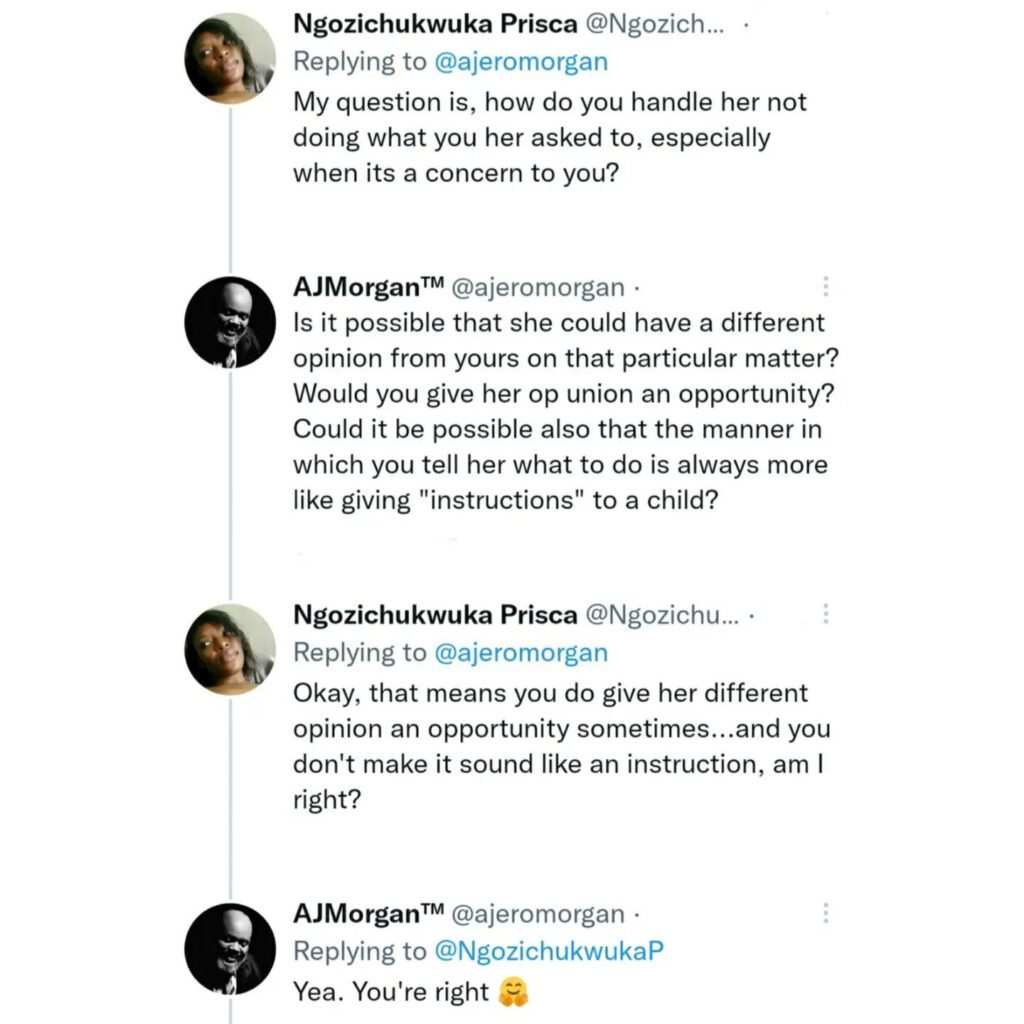This screenshot has width=1024, height=1024.
Task: Click AJMorgan's display name above "Is it possible"
Action: tap(368, 288)
